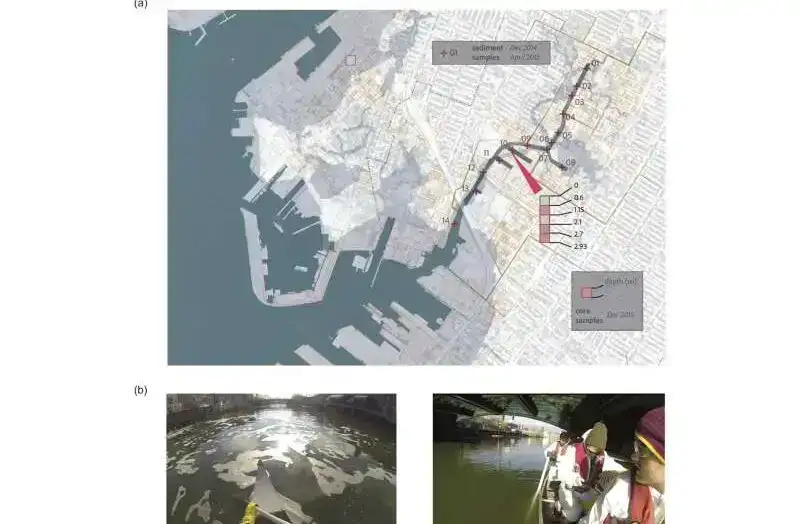Click the sediment samples legend box
Screen dimensions: 800x524
click(491, 53)
